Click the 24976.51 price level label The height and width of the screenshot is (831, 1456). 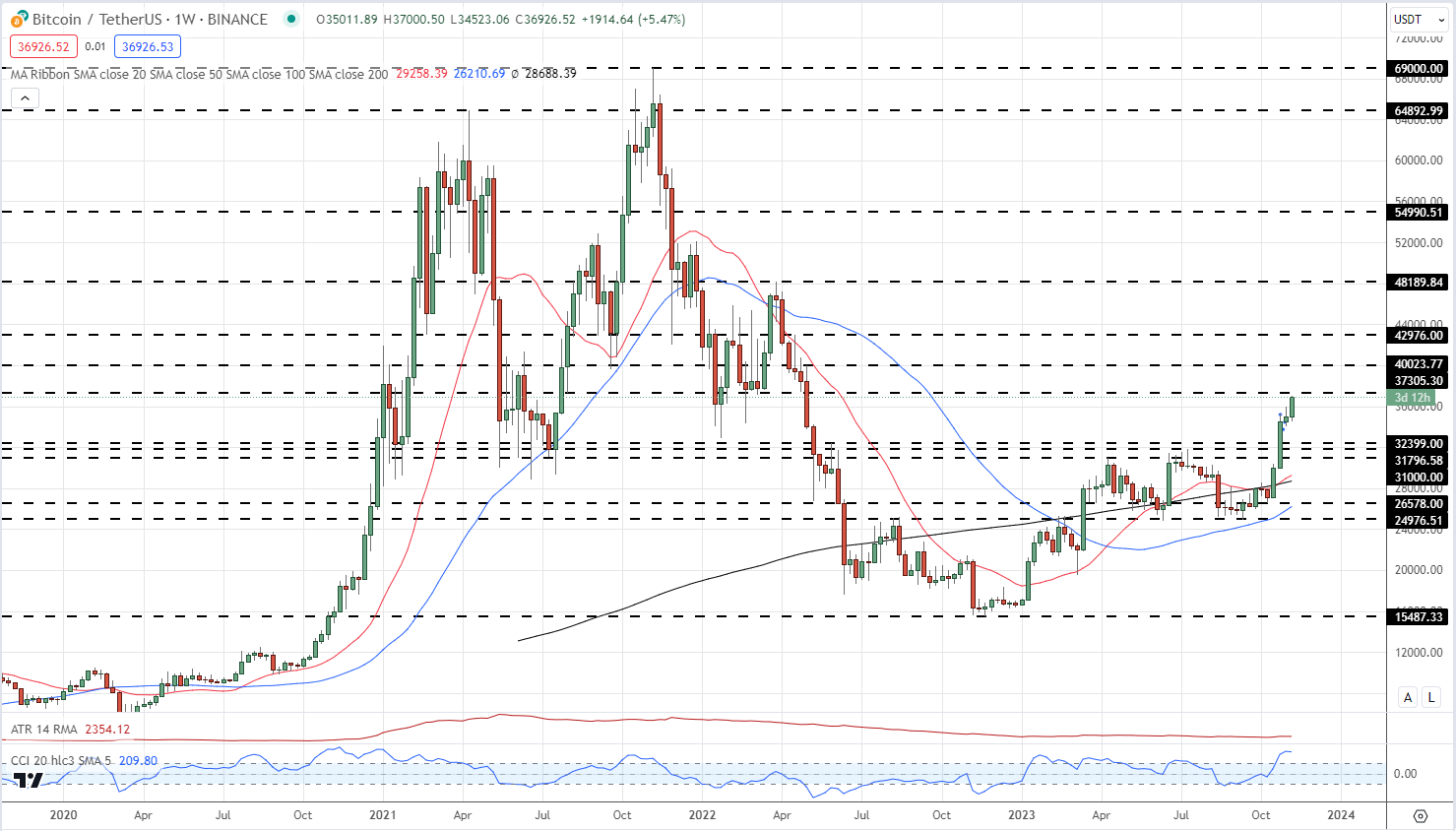(x=1419, y=521)
